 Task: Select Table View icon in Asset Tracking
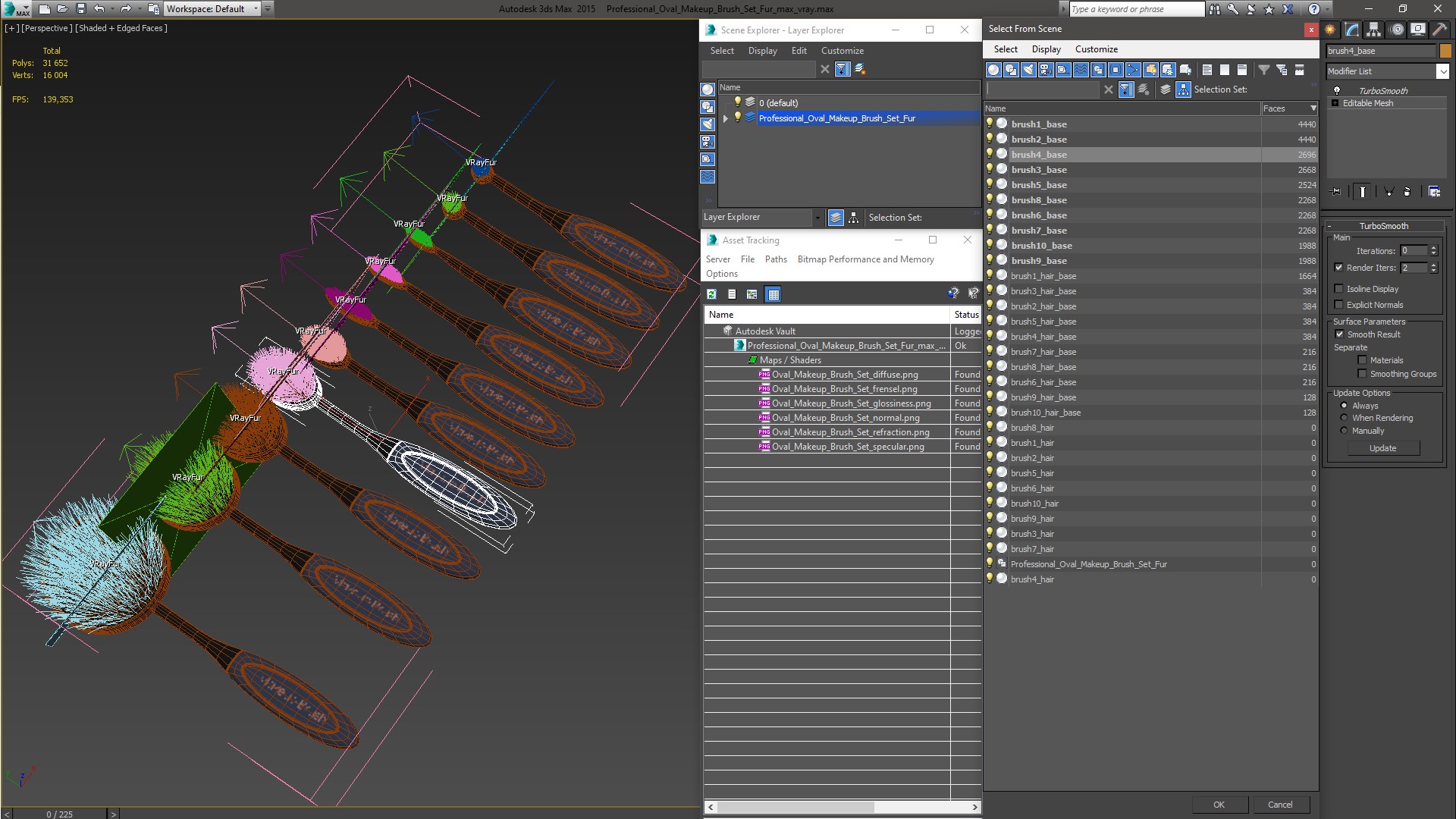(773, 294)
